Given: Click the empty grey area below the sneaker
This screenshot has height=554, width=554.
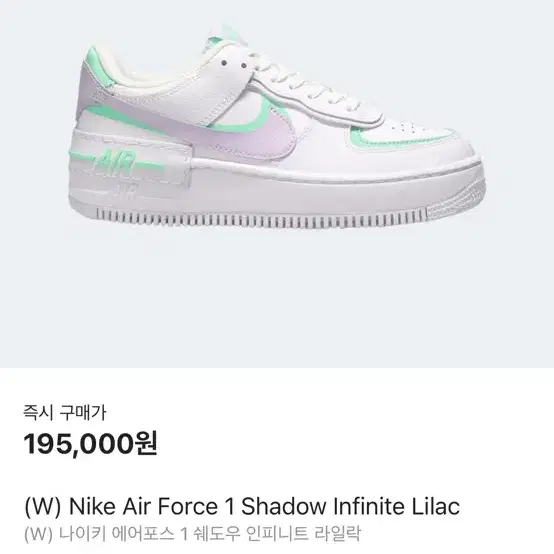Looking at the screenshot, I should tap(277, 300).
